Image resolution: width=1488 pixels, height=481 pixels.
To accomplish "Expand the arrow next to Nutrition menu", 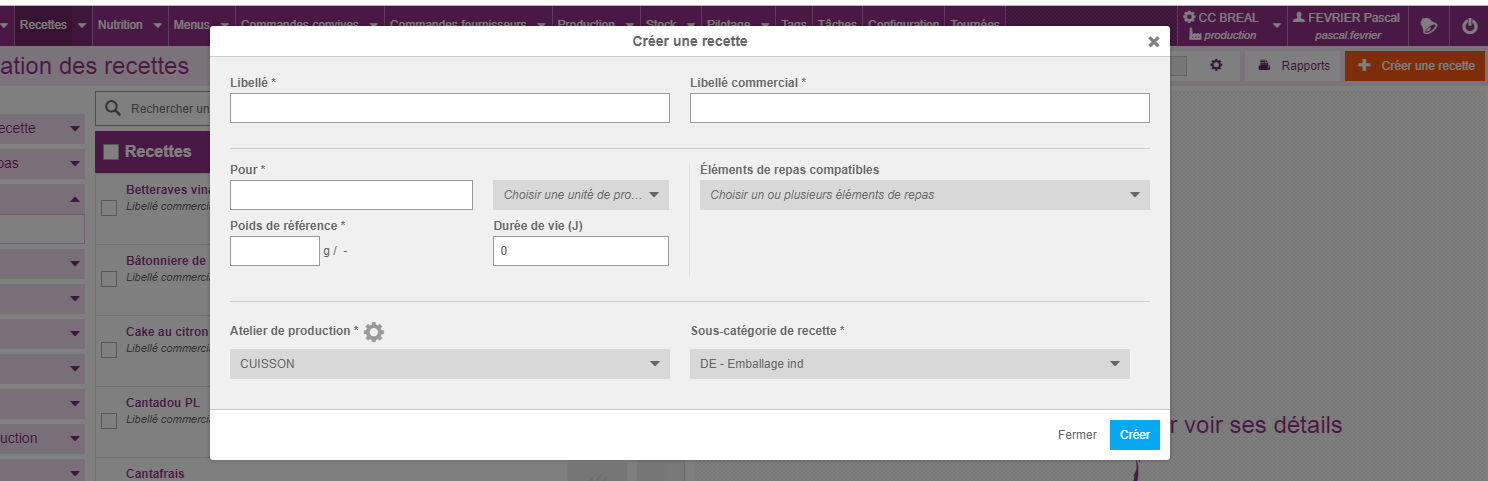I will coord(157,25).
